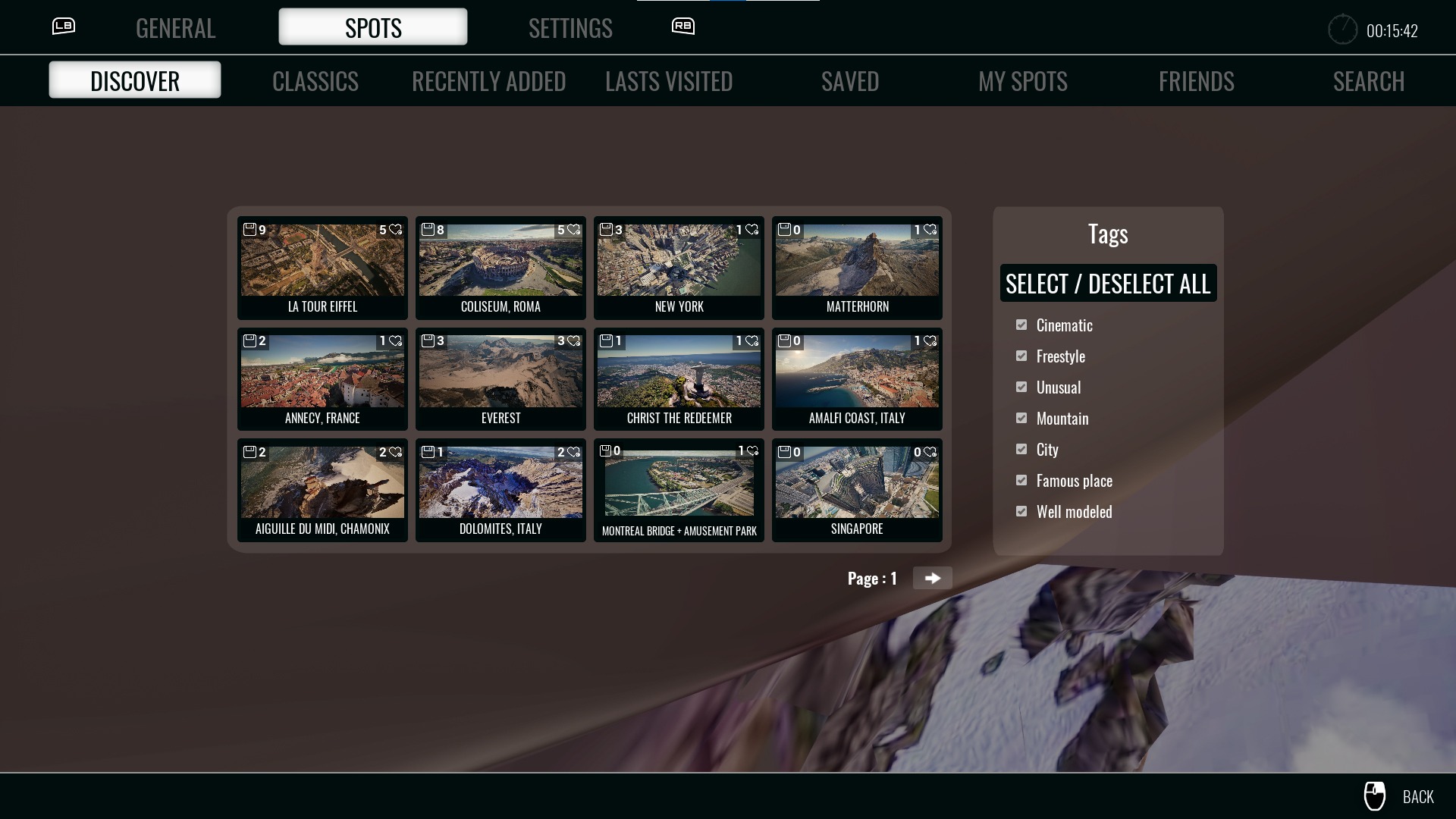Click the save icon on Christ the Redeemer
The image size is (1456, 819).
pos(606,340)
